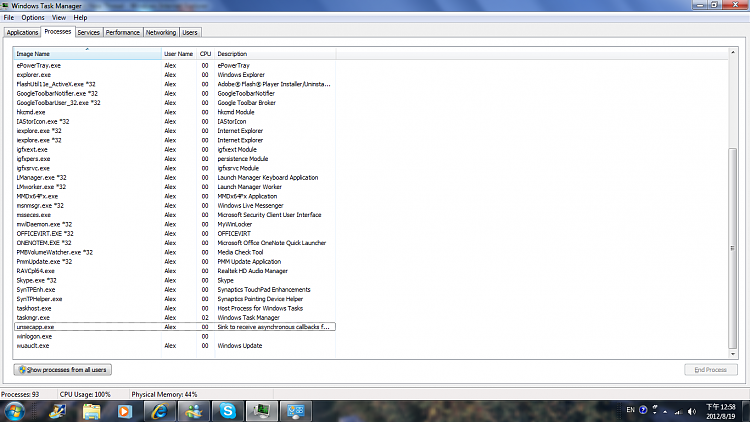Sort by User Name column header
The image size is (750, 422).
pos(179,54)
